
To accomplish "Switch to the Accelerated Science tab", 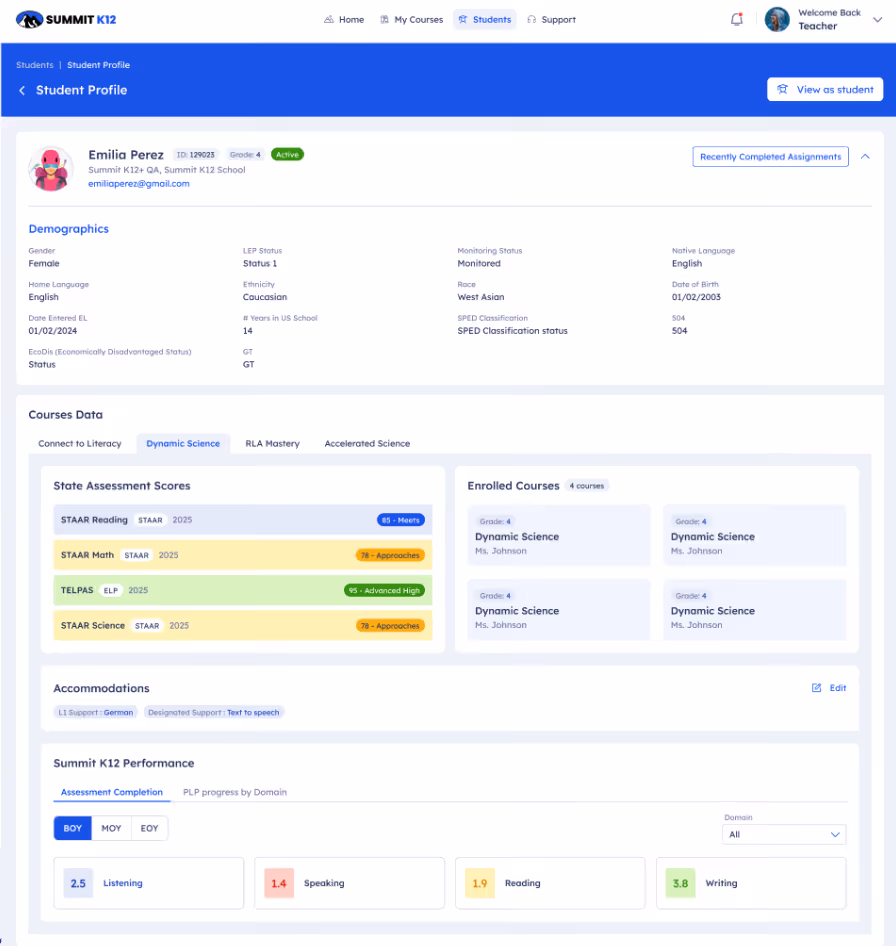I will tap(367, 443).
